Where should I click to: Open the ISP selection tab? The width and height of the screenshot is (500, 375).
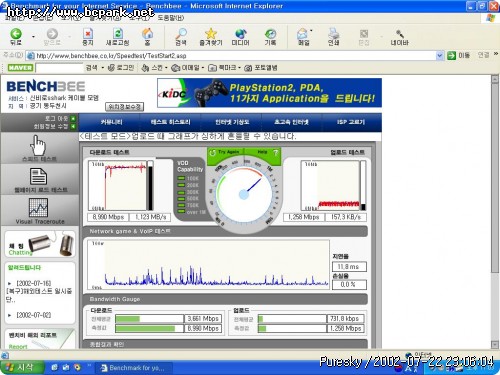(351, 122)
